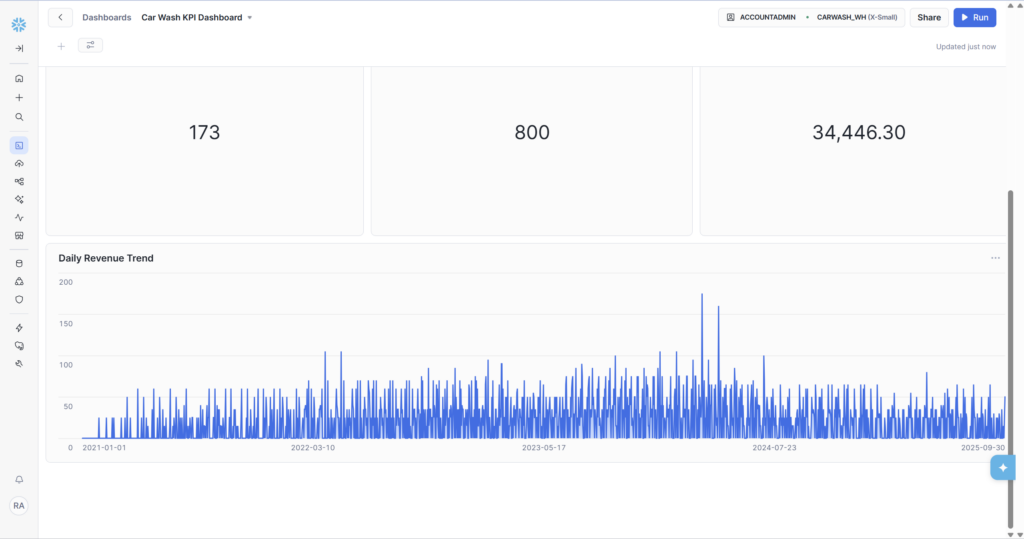
Task: Open the Search icon in sidebar
Action: click(19, 117)
